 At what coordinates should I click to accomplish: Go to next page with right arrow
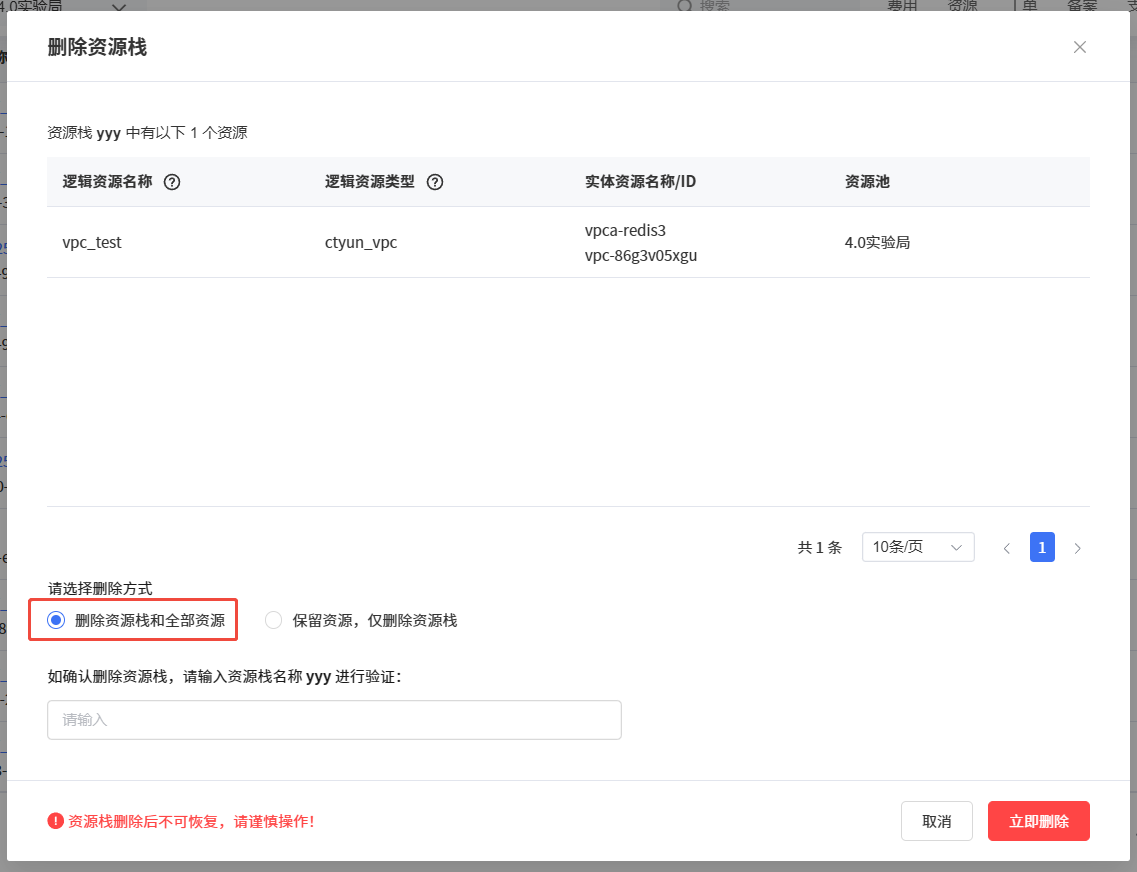tap(1077, 548)
